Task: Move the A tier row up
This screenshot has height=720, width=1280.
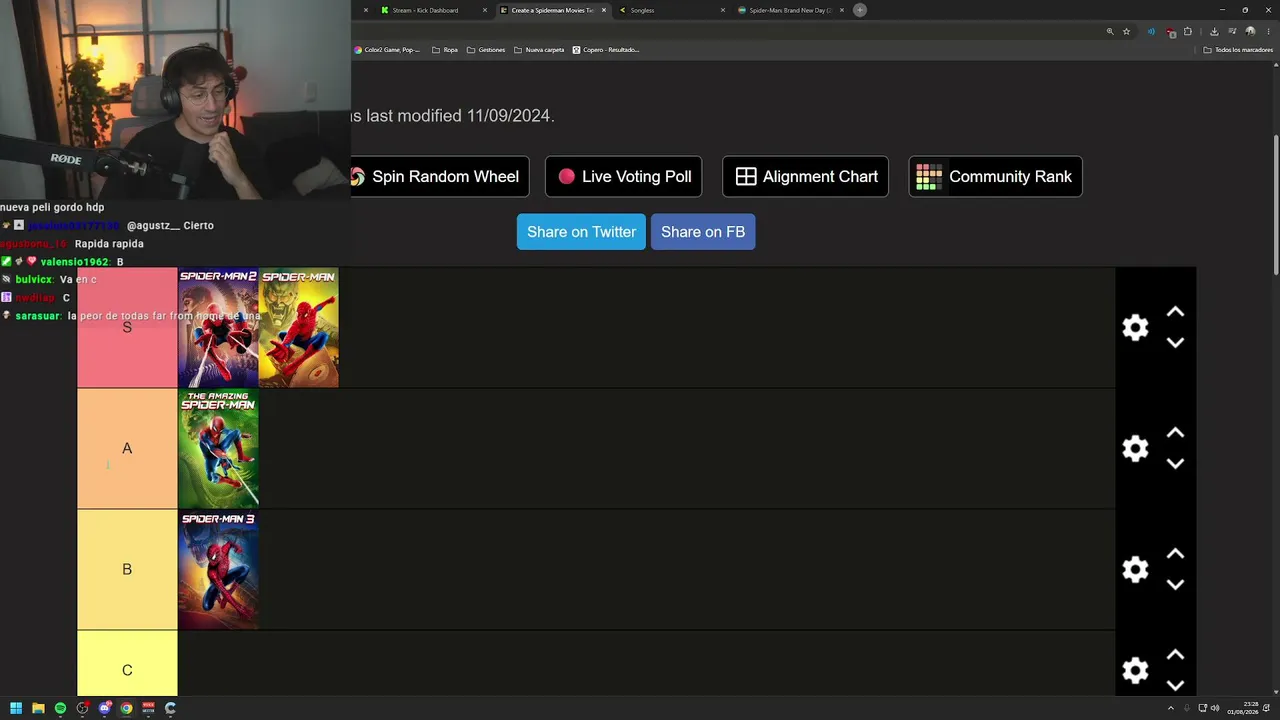Action: pos(1175,433)
